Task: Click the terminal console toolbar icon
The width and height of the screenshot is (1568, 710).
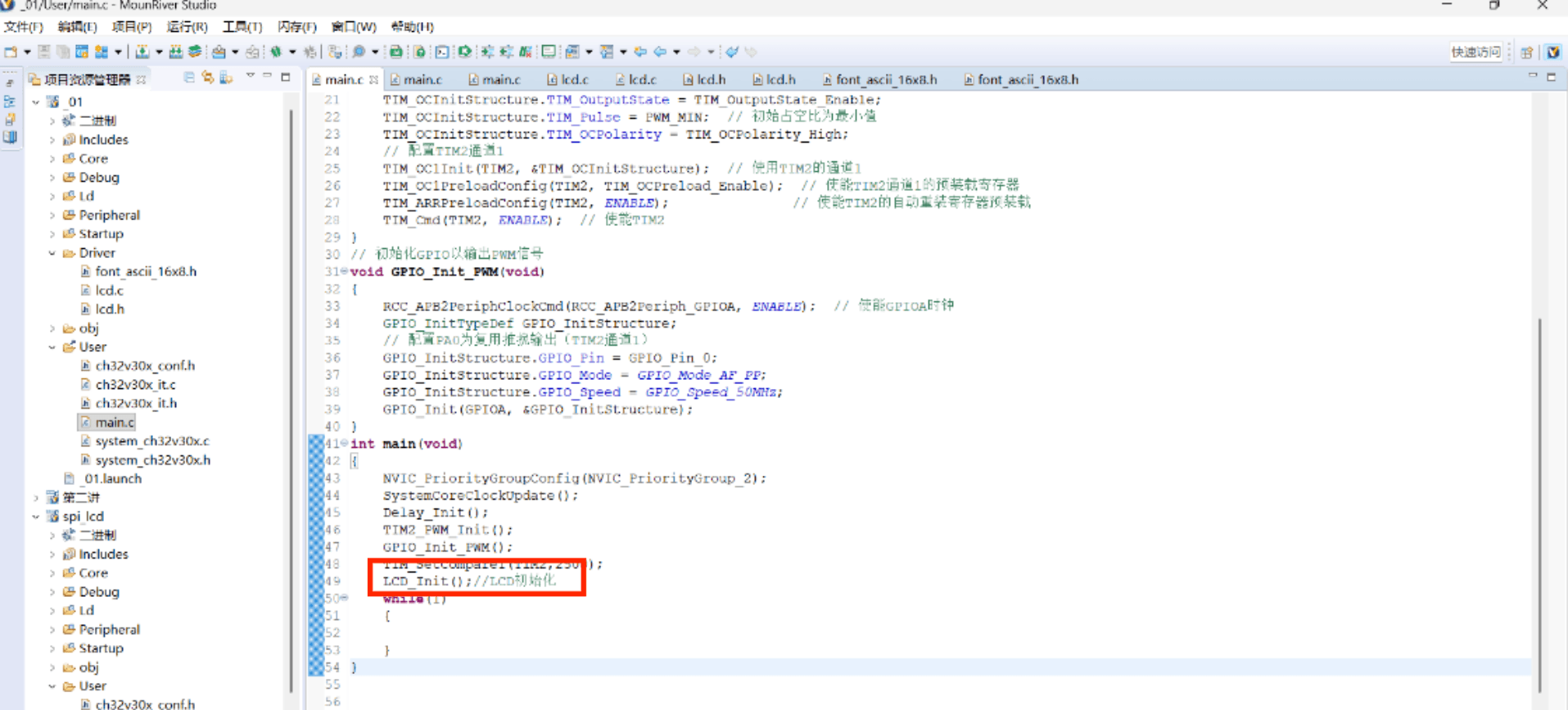Action: click(442, 52)
